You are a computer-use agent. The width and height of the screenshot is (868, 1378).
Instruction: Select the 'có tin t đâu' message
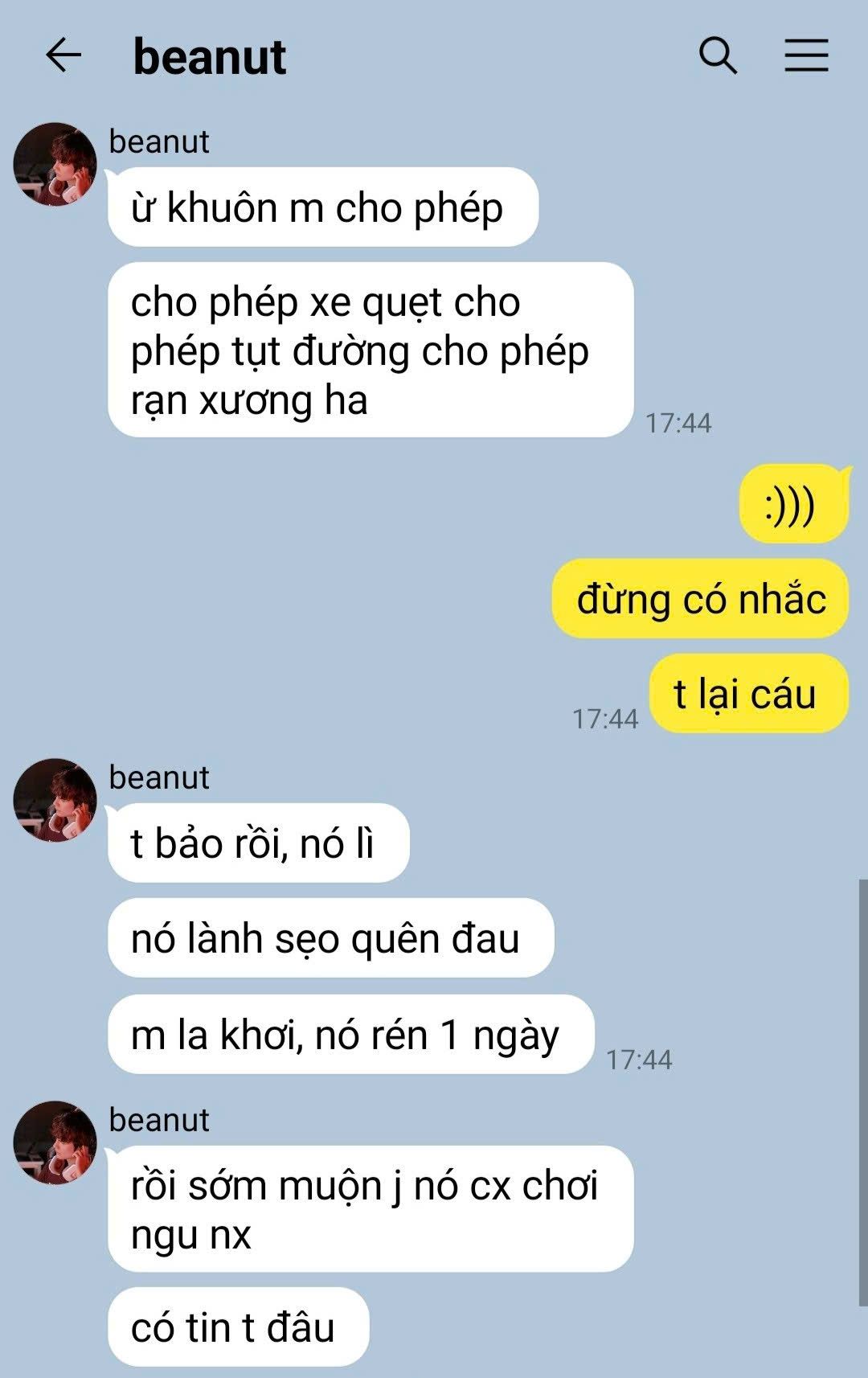click(239, 1327)
